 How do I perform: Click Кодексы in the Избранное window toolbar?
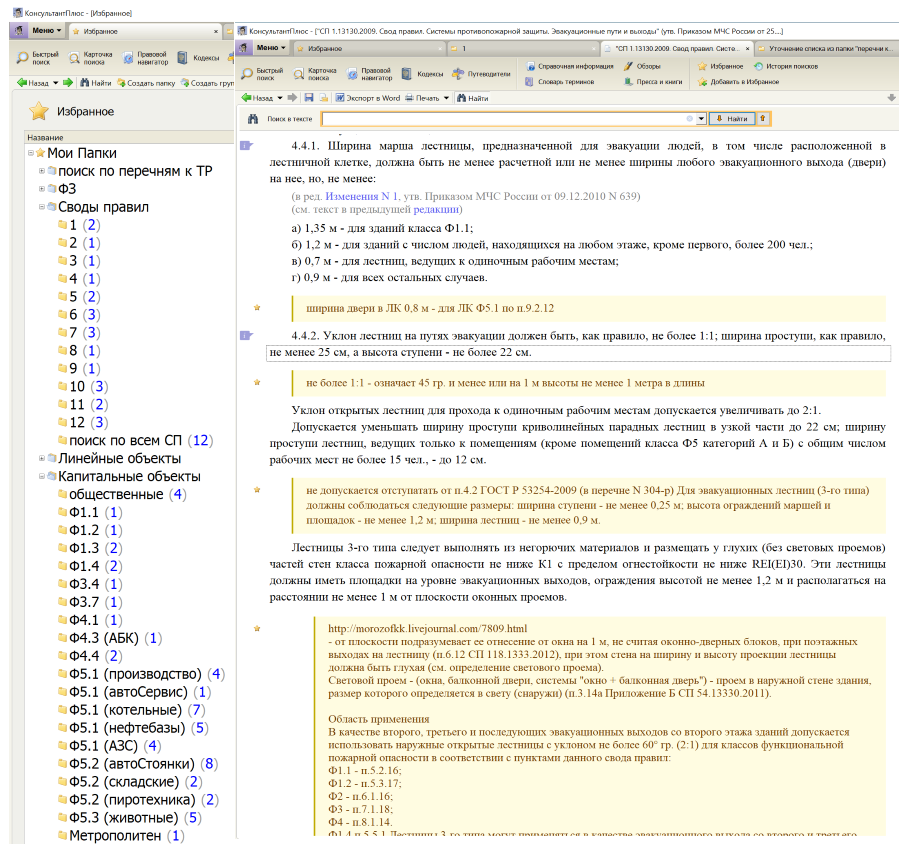point(200,58)
